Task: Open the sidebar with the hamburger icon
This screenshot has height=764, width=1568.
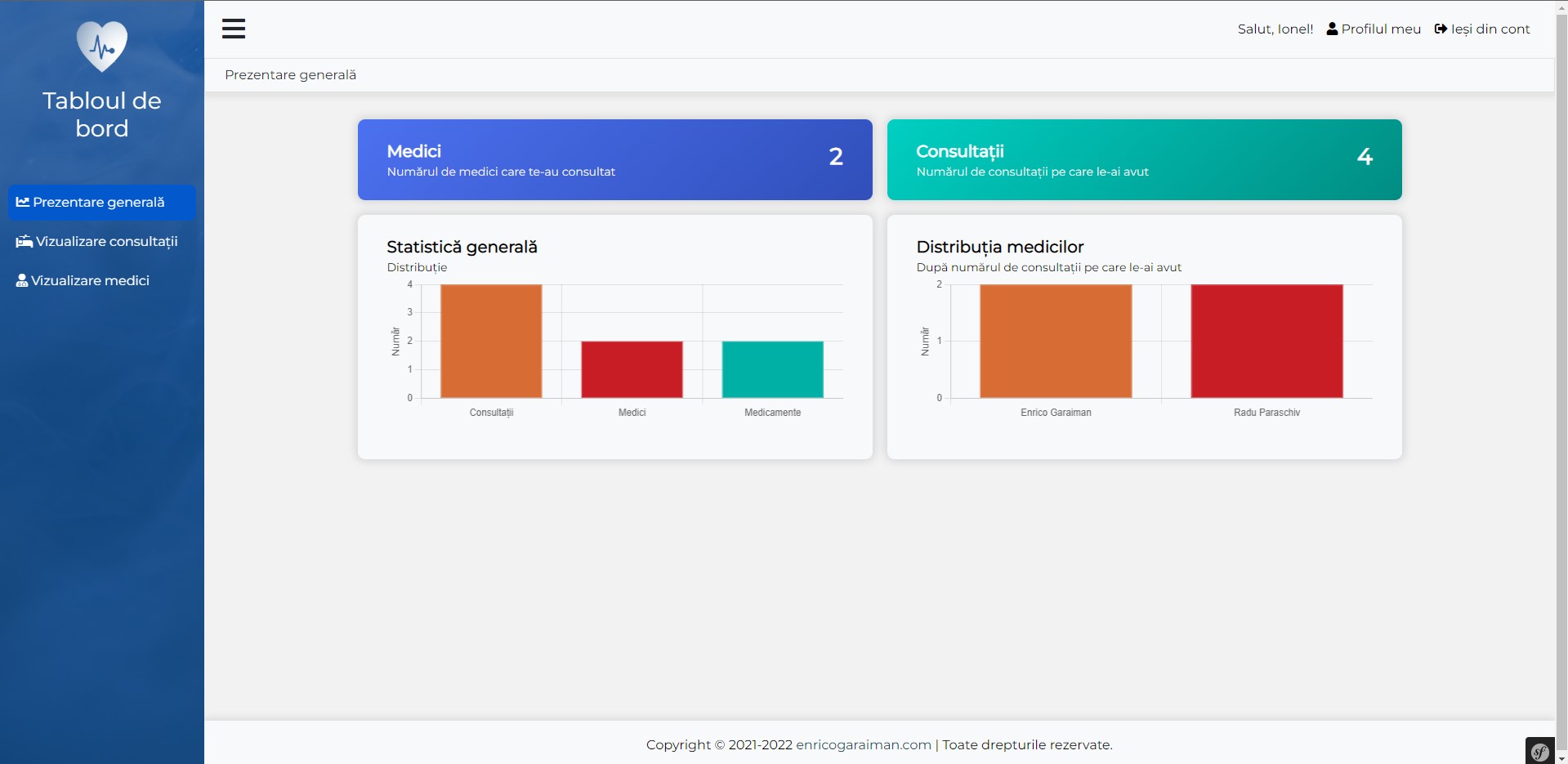Action: point(234,29)
